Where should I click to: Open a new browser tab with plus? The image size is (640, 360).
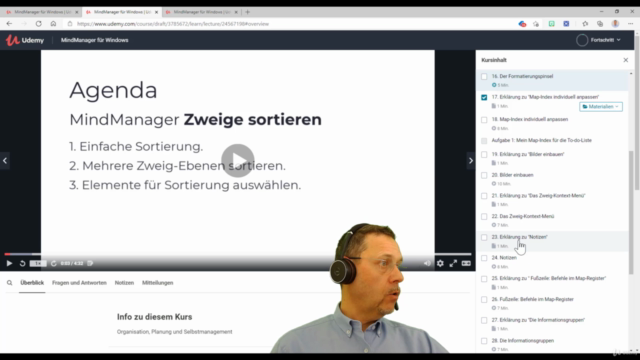247,12
